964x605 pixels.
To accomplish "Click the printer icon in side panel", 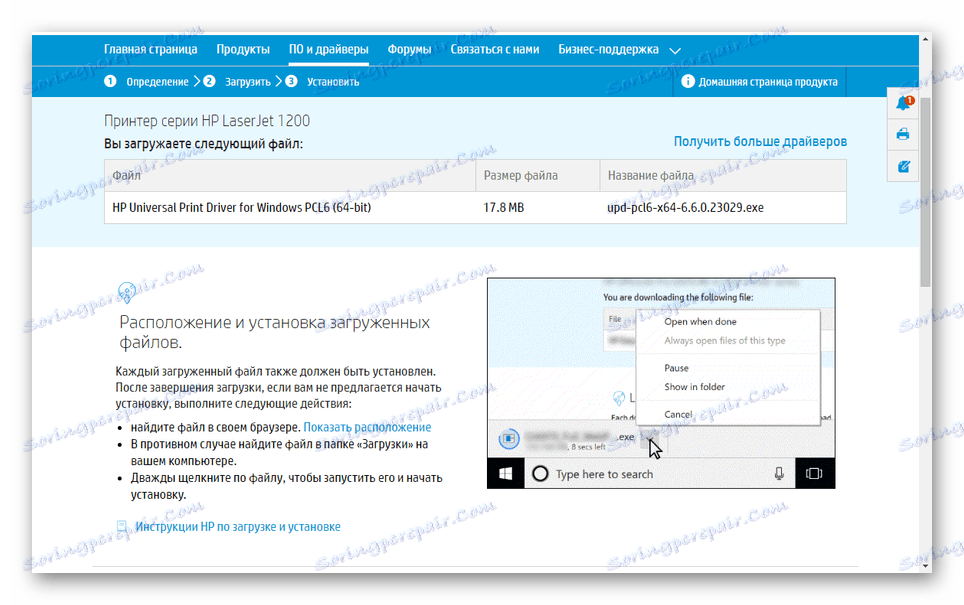I will (903, 134).
